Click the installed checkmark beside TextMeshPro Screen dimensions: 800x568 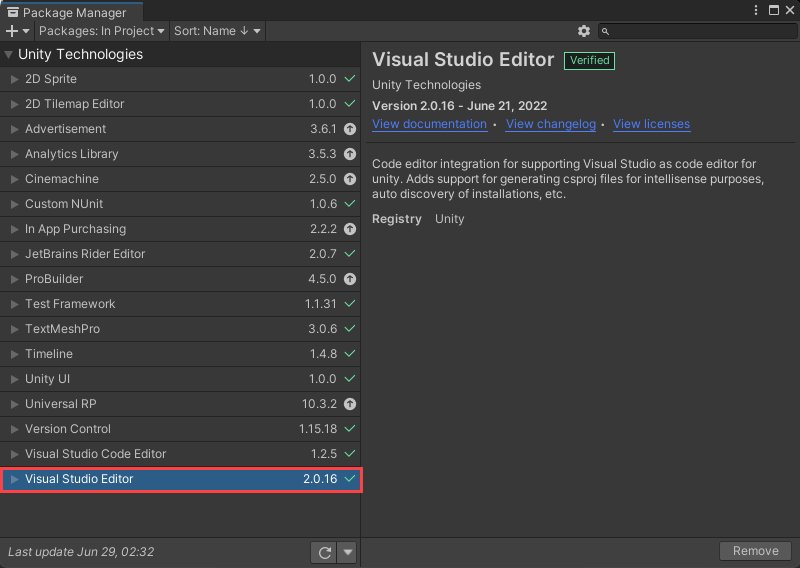coord(349,329)
